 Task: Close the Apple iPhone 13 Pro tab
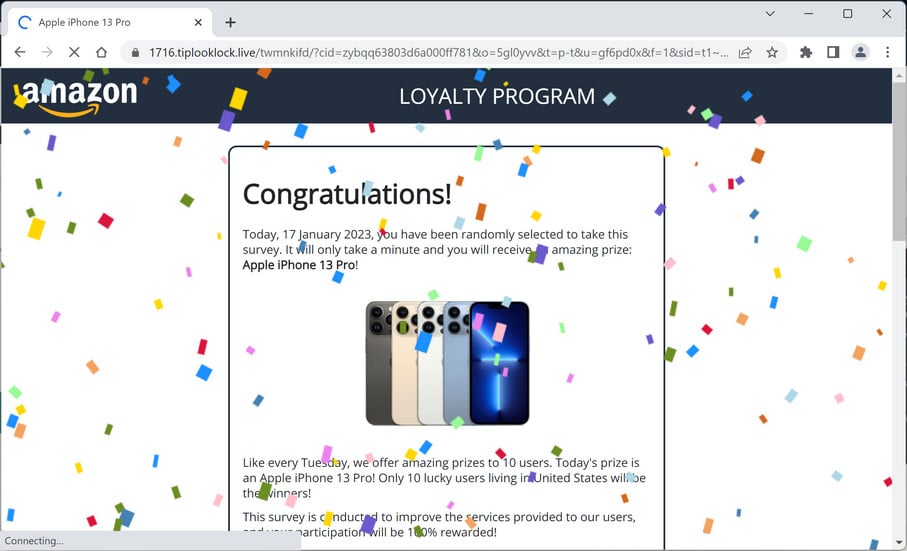pyautogui.click(x=198, y=23)
